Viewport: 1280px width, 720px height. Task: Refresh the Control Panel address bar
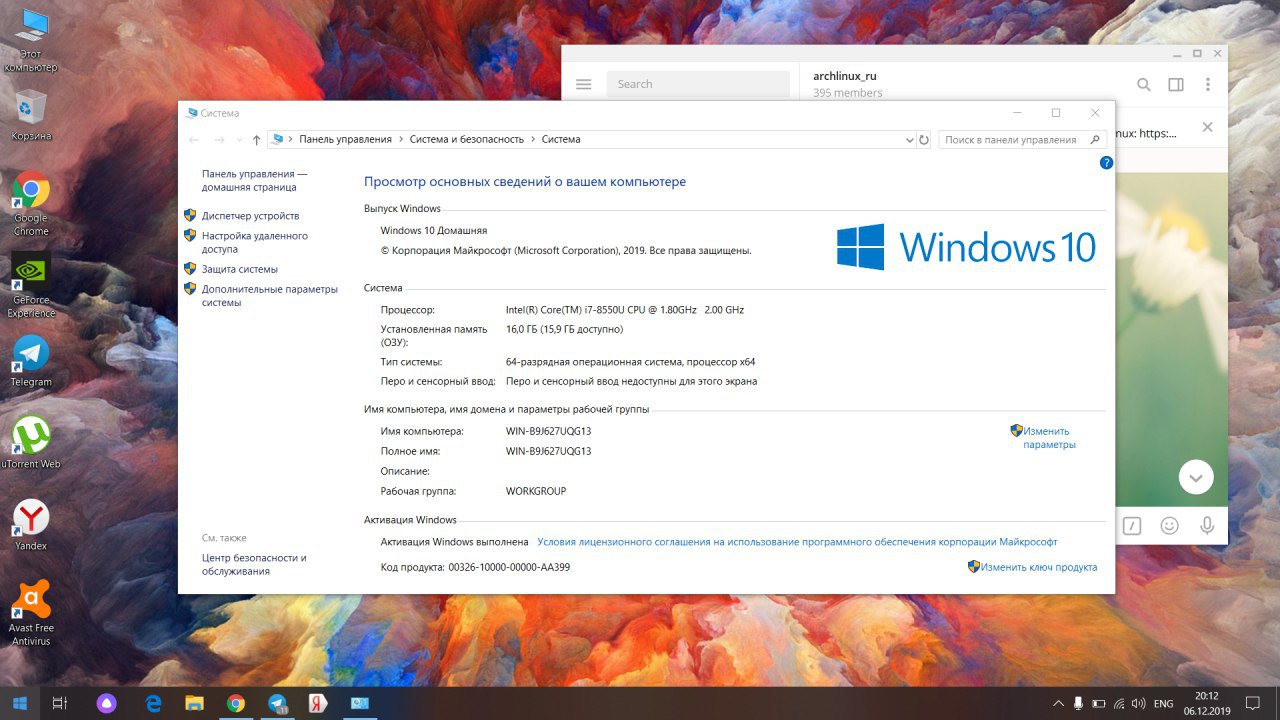[924, 140]
